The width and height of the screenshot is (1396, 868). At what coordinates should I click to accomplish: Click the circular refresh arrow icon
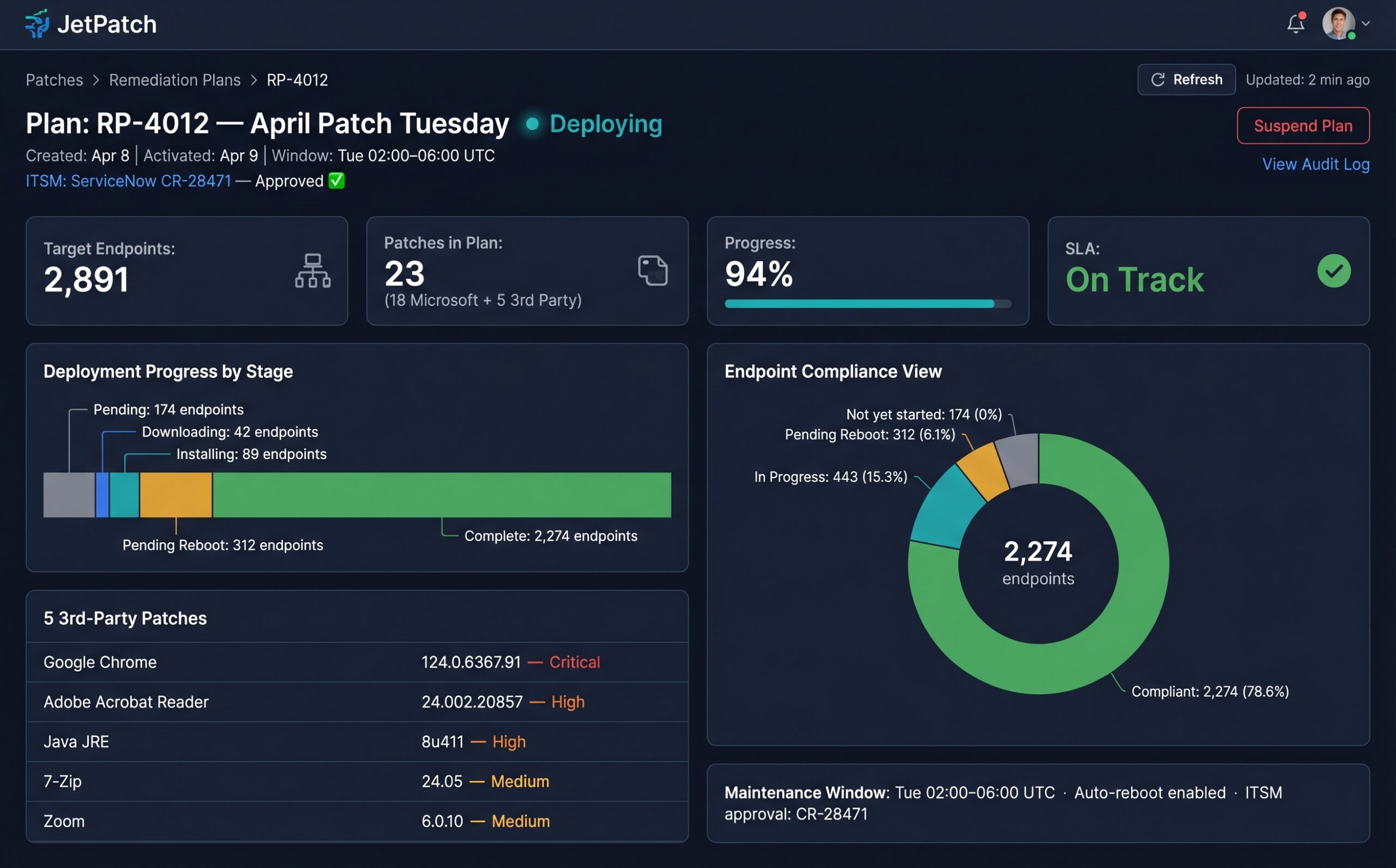1158,79
